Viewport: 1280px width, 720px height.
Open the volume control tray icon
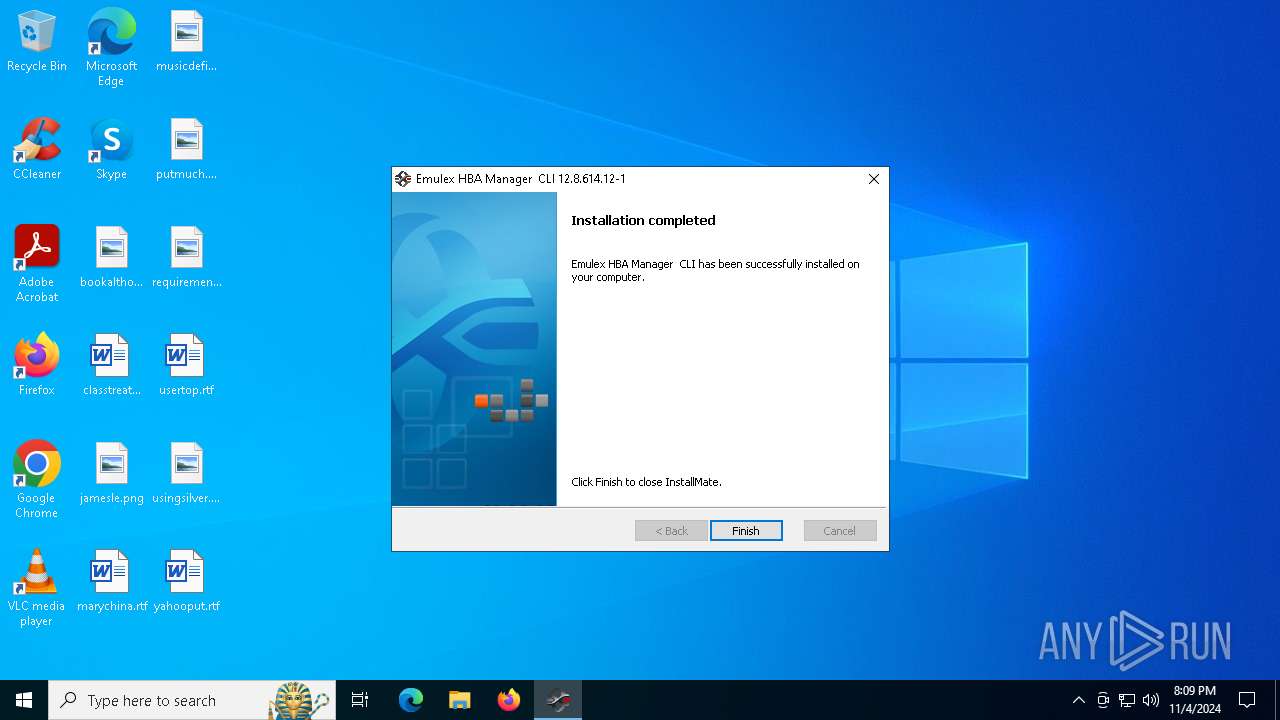[x=1151, y=700]
